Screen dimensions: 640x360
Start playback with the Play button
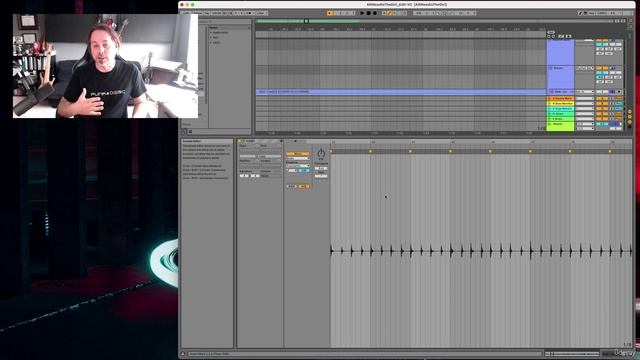click(x=362, y=13)
